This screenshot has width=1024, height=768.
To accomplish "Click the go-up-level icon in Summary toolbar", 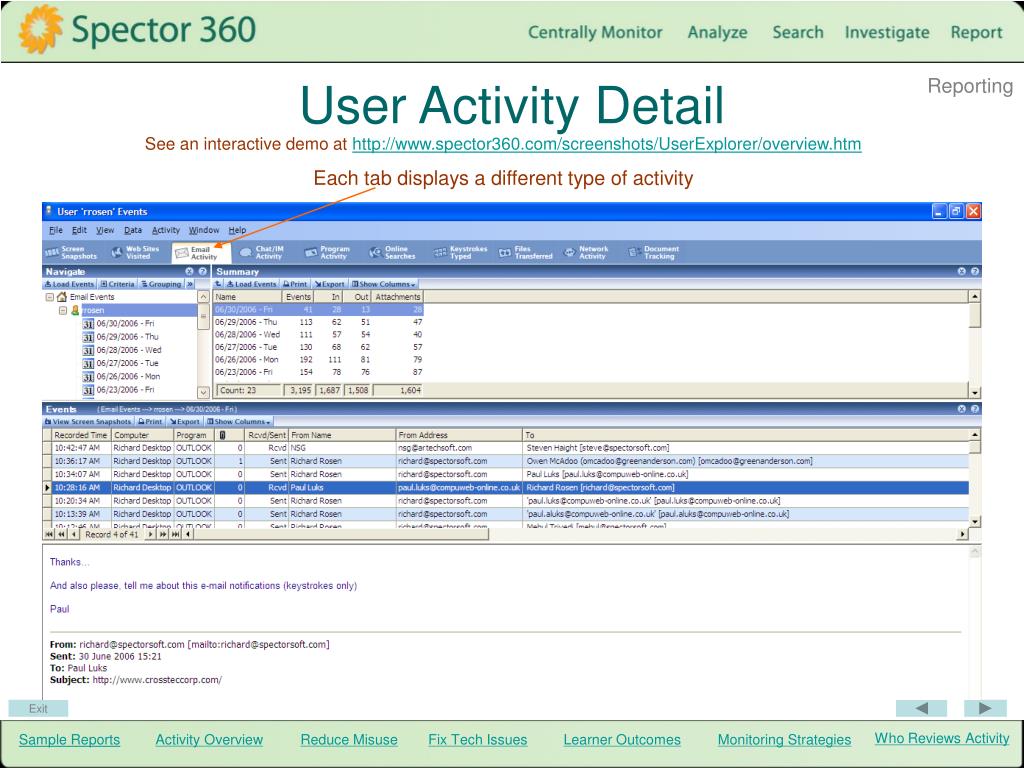I will pyautogui.click(x=219, y=284).
